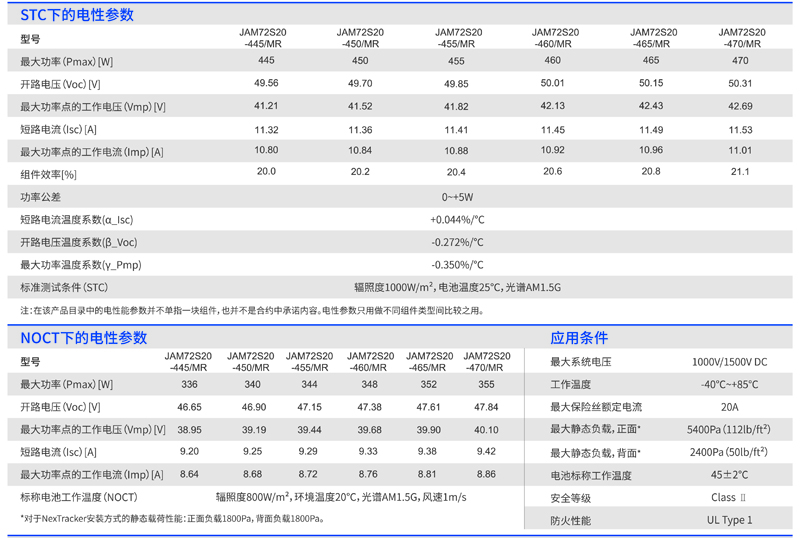Viewport: 800px width, 538px height.
Task: Click STC Pmax value 445
Action: pos(266,60)
